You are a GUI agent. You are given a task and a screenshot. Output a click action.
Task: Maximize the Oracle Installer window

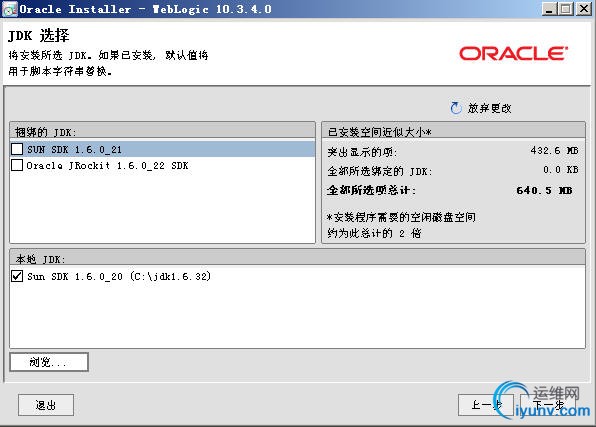566,9
